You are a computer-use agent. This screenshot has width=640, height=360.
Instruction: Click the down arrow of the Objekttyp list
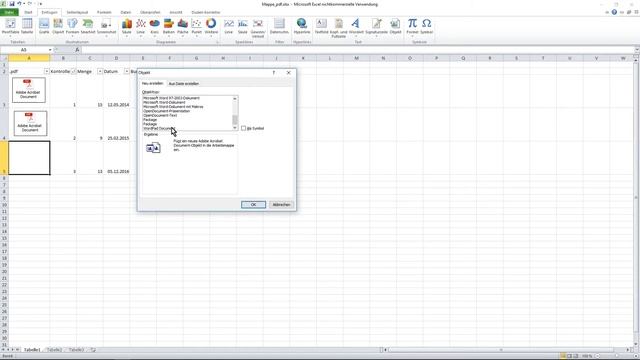[x=235, y=128]
